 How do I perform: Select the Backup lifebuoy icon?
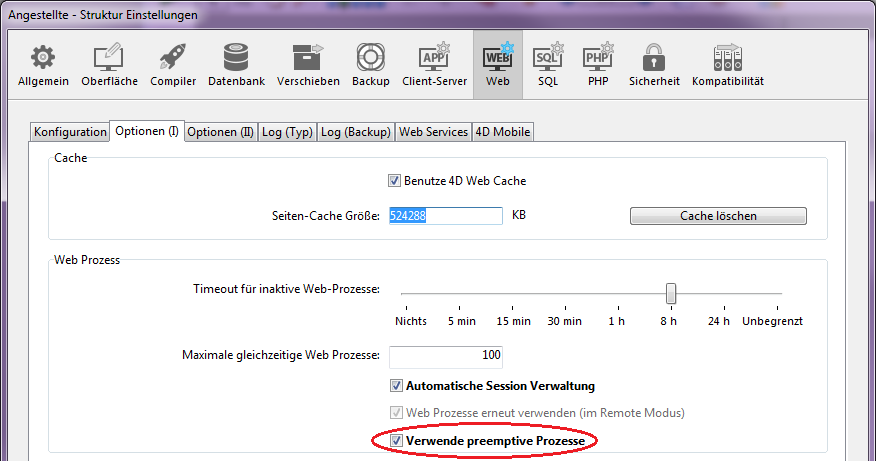pyautogui.click(x=370, y=58)
